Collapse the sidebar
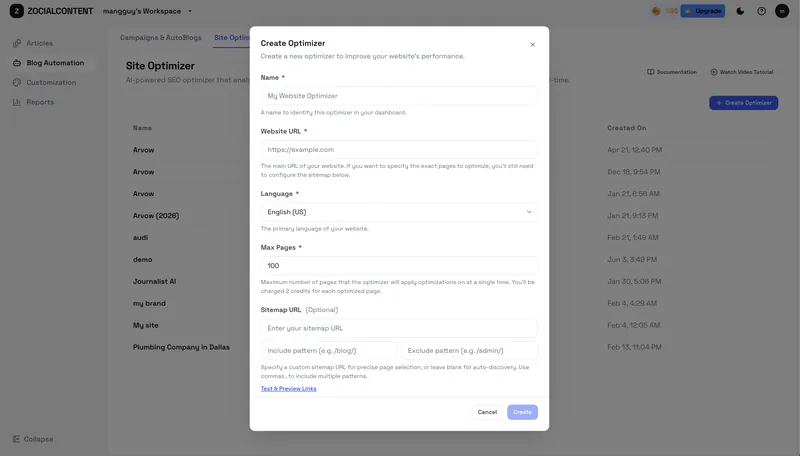This screenshot has width=800, height=456. pos(33,439)
